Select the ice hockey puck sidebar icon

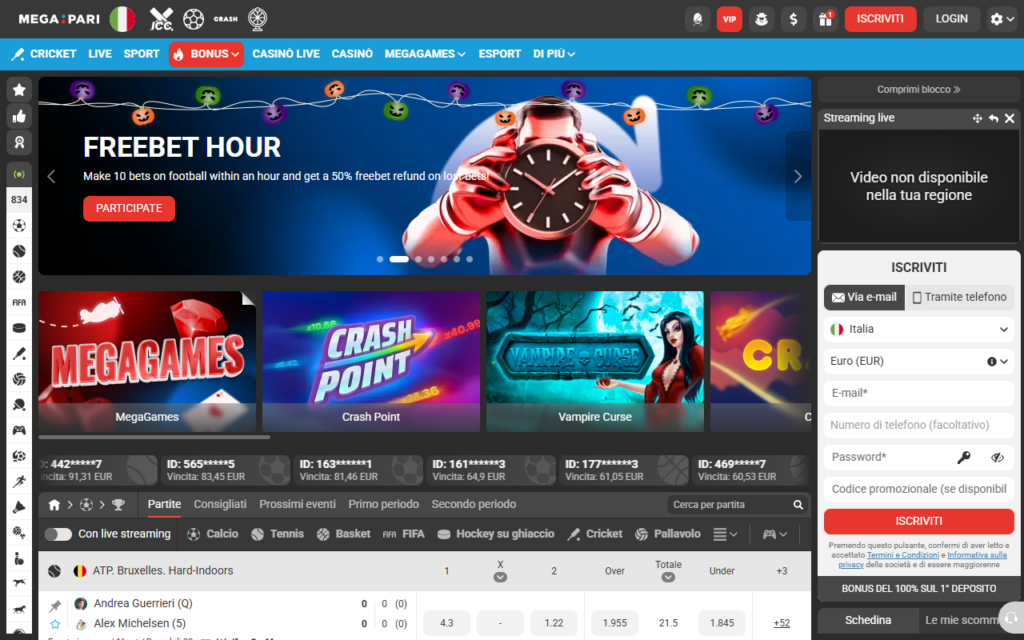point(19,328)
